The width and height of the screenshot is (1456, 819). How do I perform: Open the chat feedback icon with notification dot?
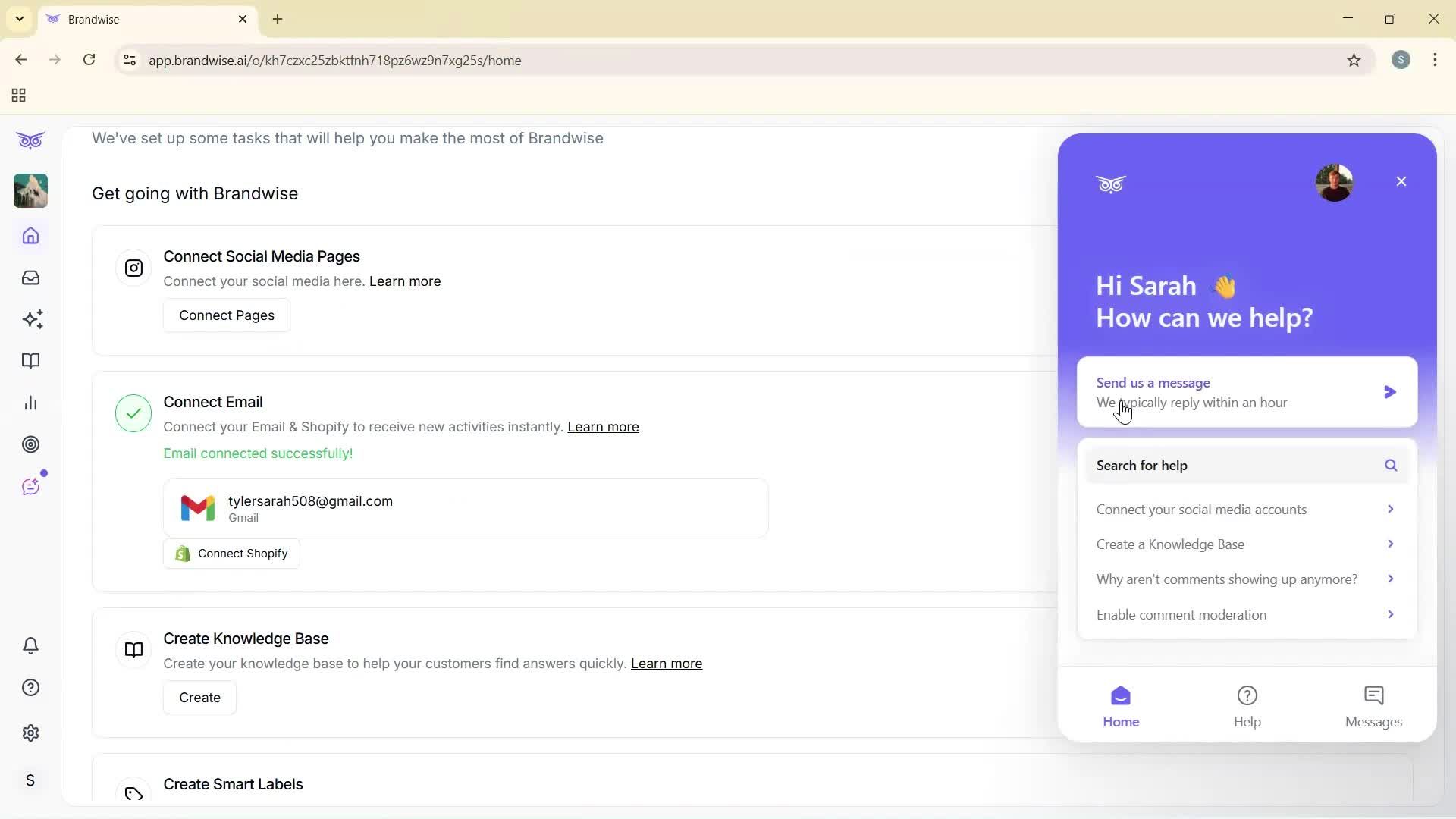(30, 486)
